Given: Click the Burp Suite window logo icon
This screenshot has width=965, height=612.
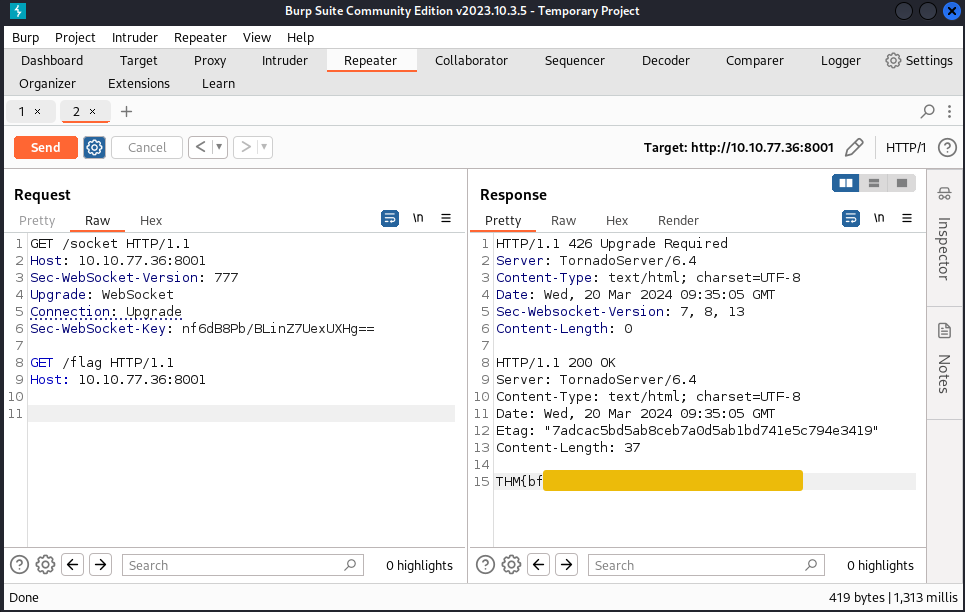Looking at the screenshot, I should coord(17,10).
